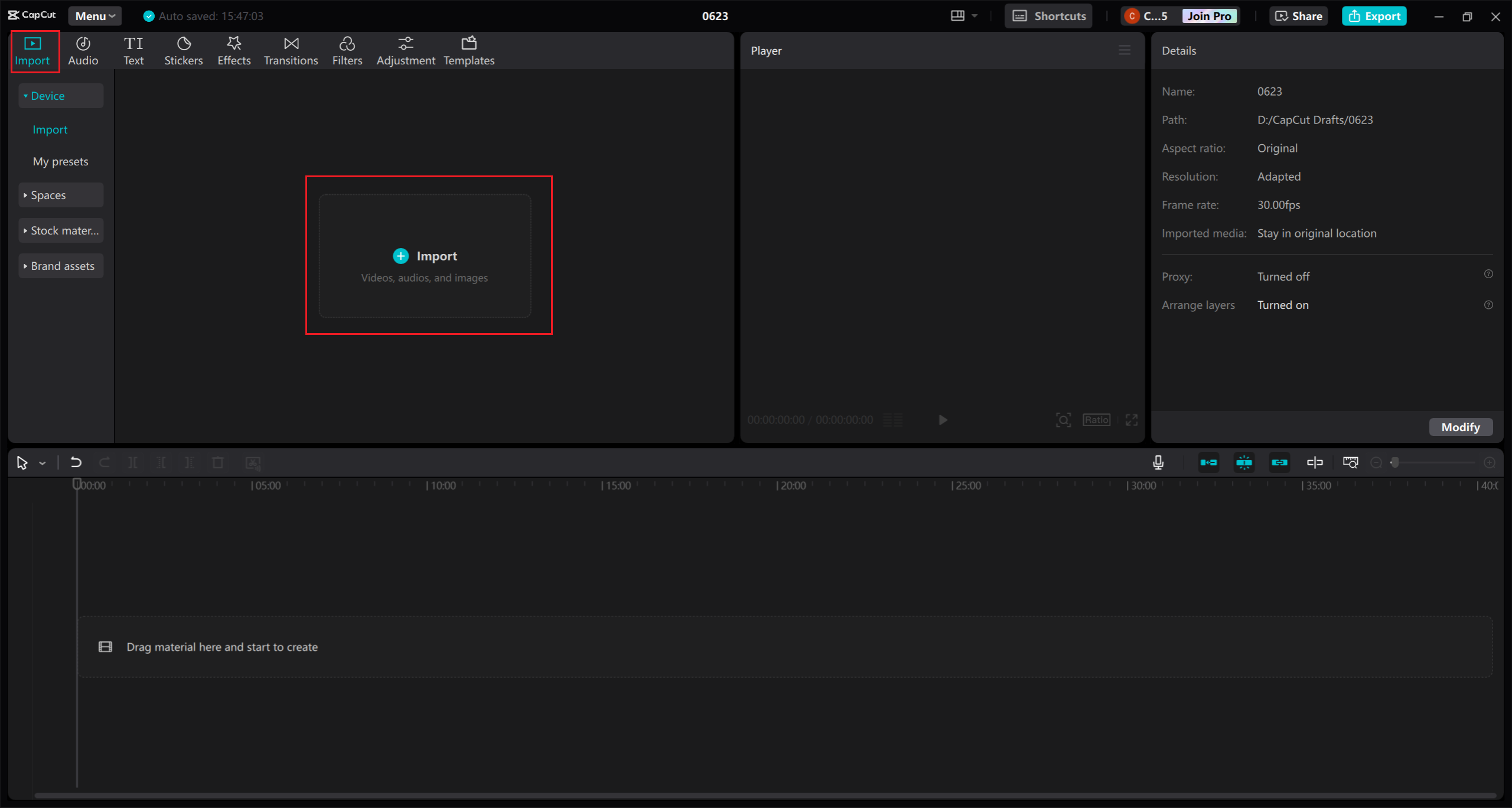Click the timeline zoom slider
This screenshot has width=1512, height=808.
click(x=1432, y=462)
